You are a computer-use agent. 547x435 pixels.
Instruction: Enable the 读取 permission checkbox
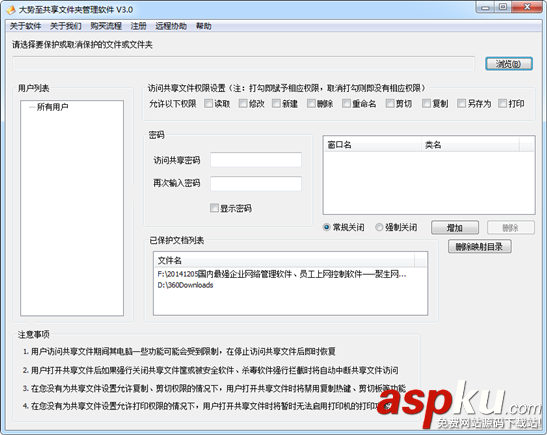point(208,103)
